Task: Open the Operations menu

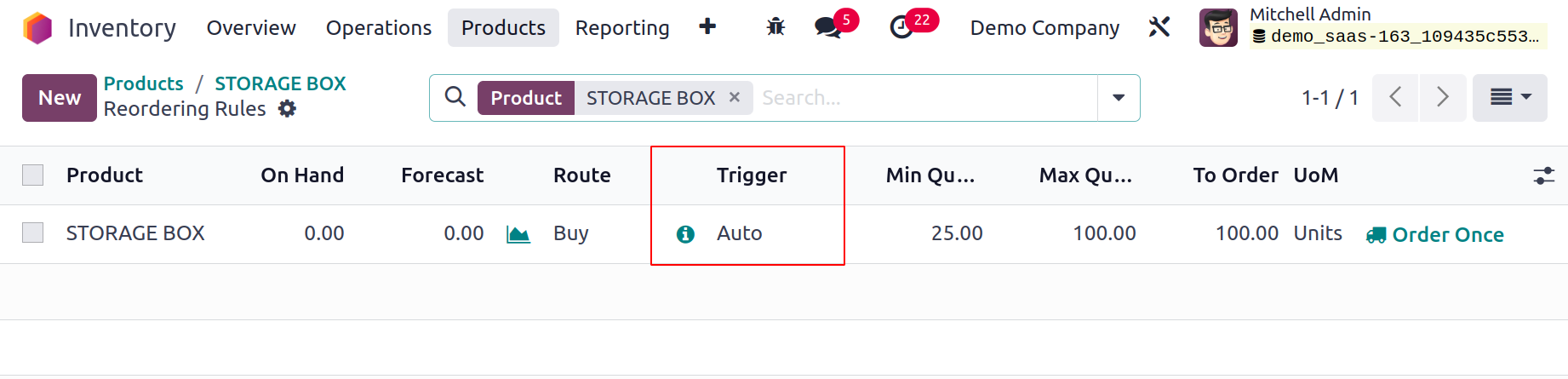Action: click(379, 28)
